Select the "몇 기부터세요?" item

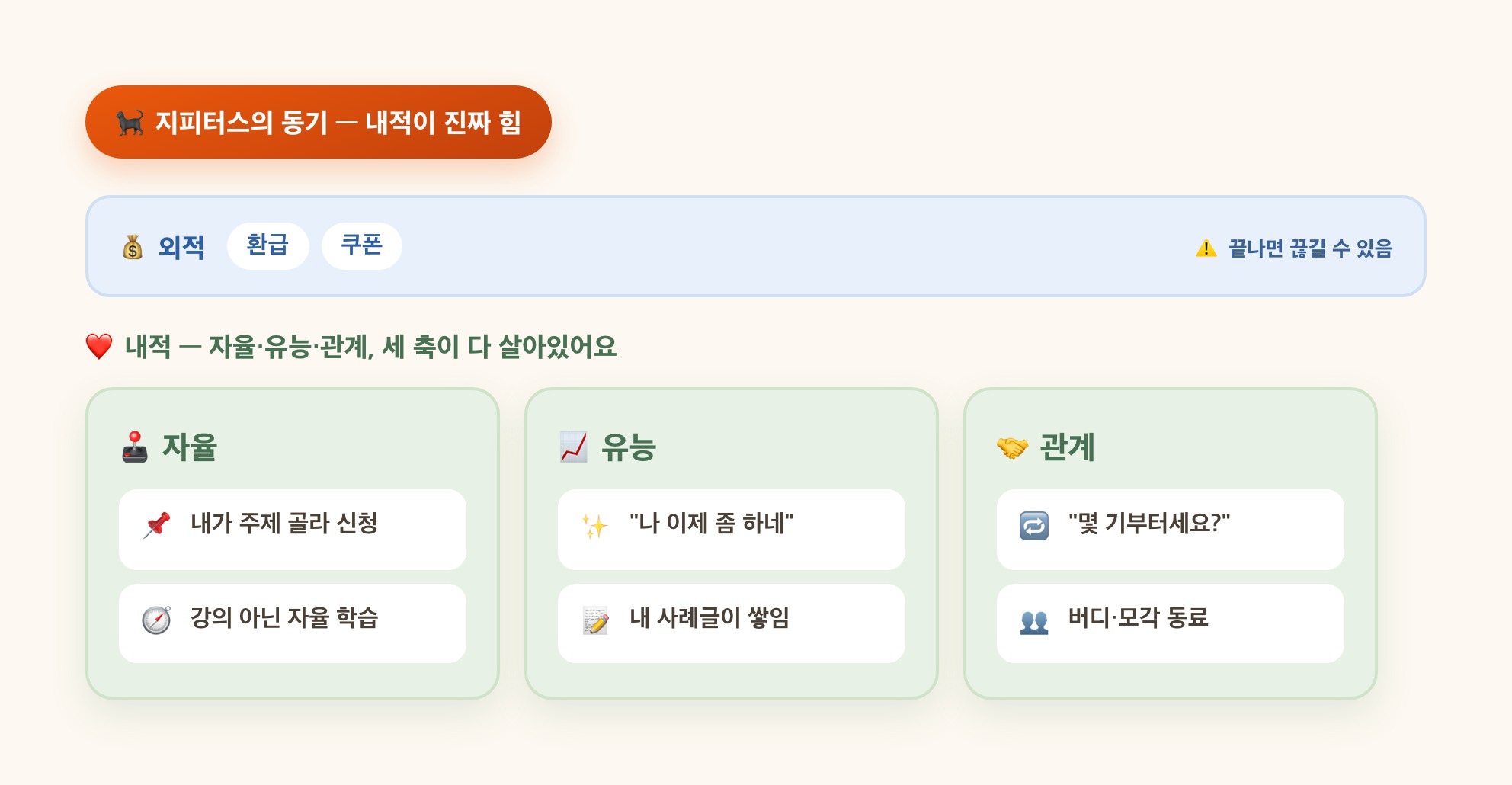pyautogui.click(x=1171, y=529)
